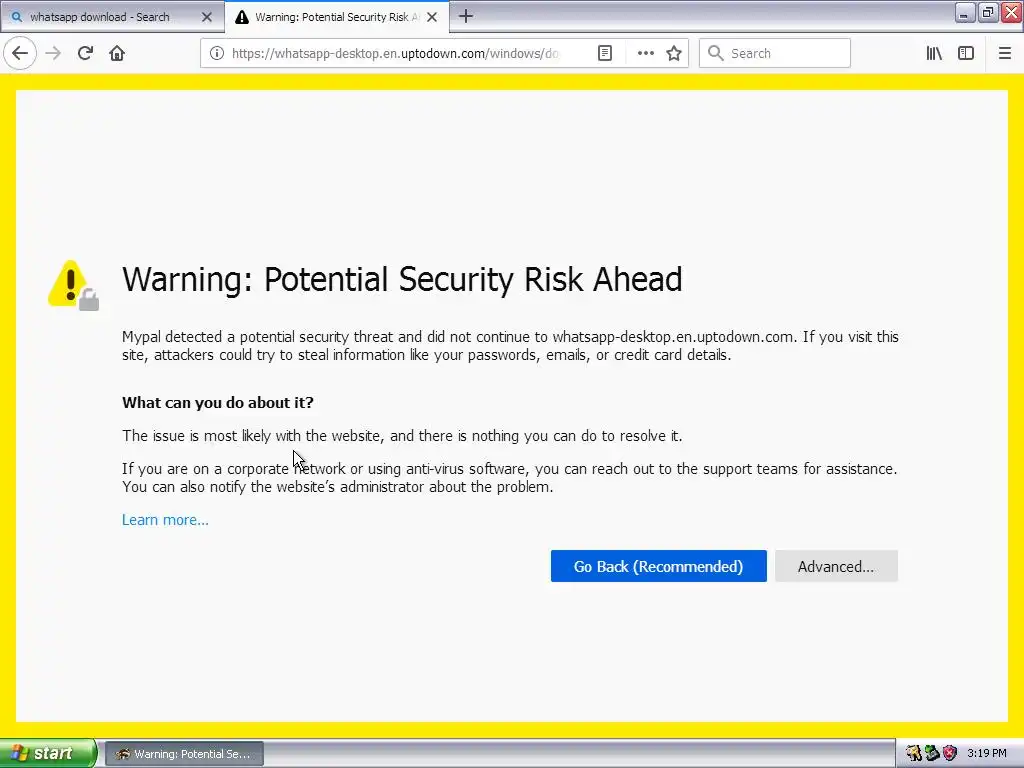Close the Warning: Potential Security Risk tab
The width and height of the screenshot is (1024, 768).
432,17
